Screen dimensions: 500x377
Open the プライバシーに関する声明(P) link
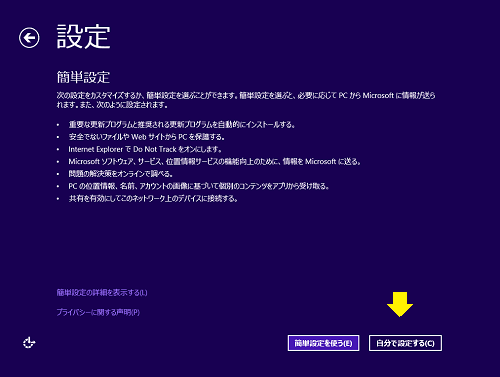(x=98, y=312)
